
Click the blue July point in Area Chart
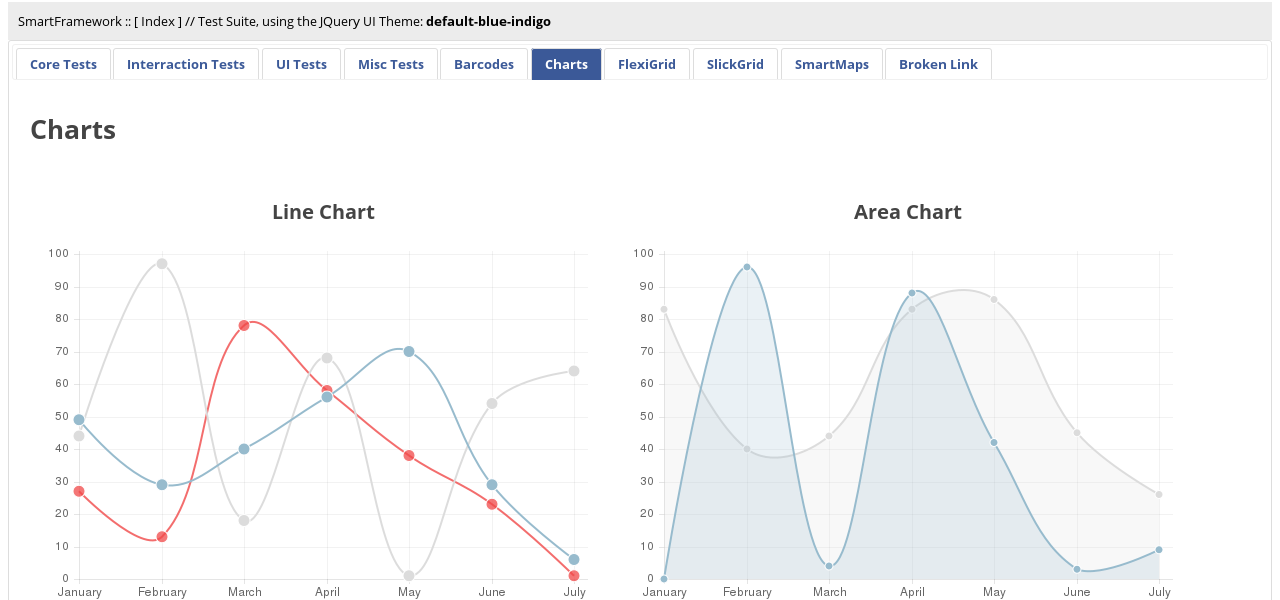tap(1159, 550)
